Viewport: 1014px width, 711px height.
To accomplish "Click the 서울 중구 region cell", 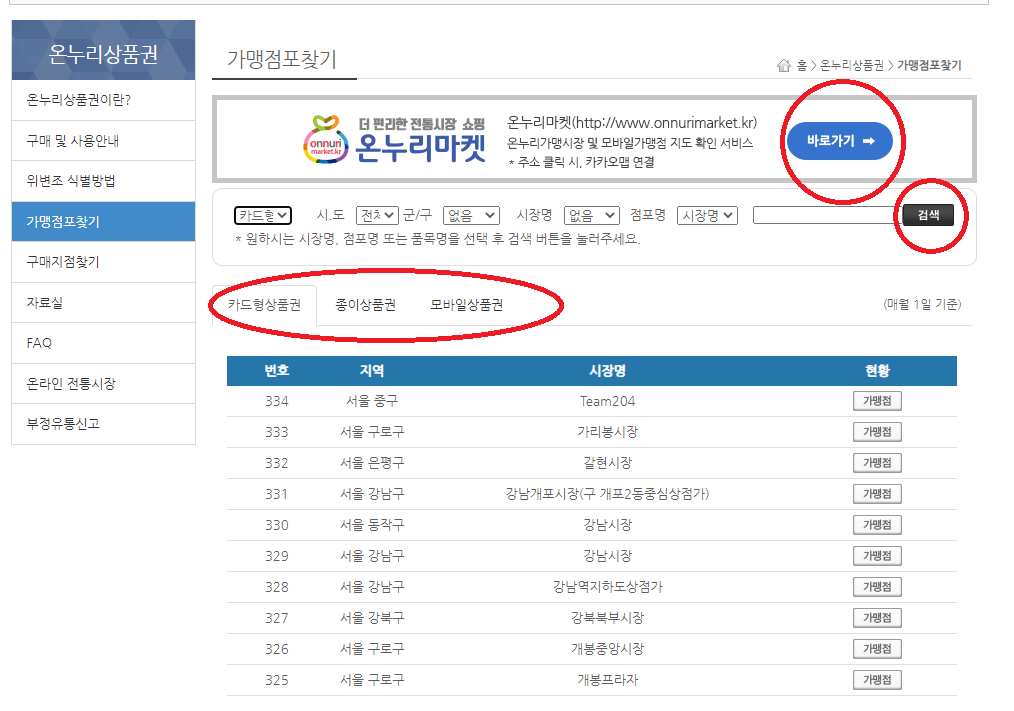I will tap(372, 401).
